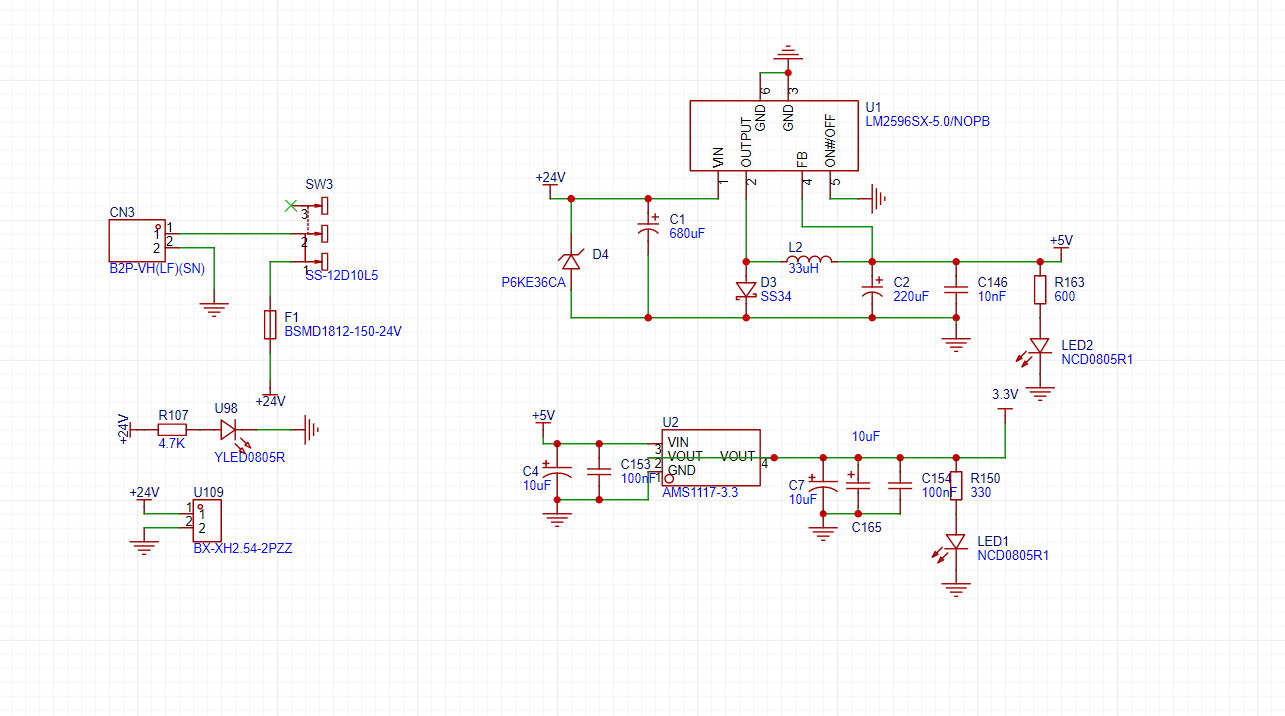Select the C2 220uF capacitor symbol

point(872,290)
